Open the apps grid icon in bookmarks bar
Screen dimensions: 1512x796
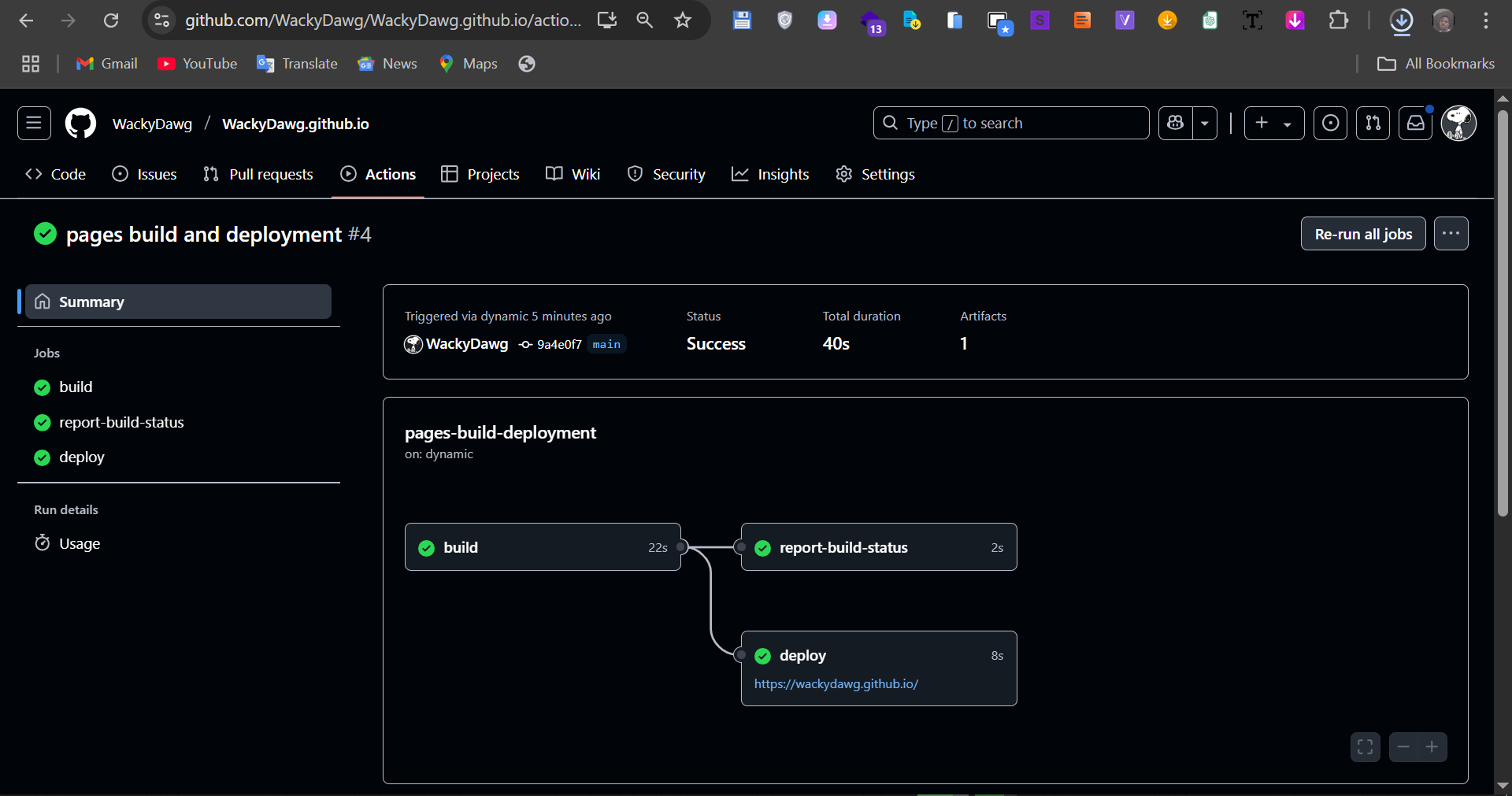click(x=31, y=64)
